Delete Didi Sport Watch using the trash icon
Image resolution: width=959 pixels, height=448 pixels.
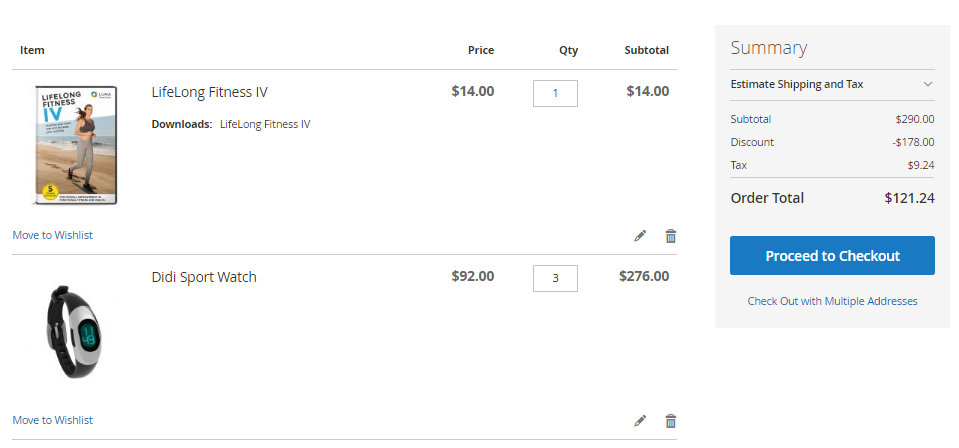671,421
